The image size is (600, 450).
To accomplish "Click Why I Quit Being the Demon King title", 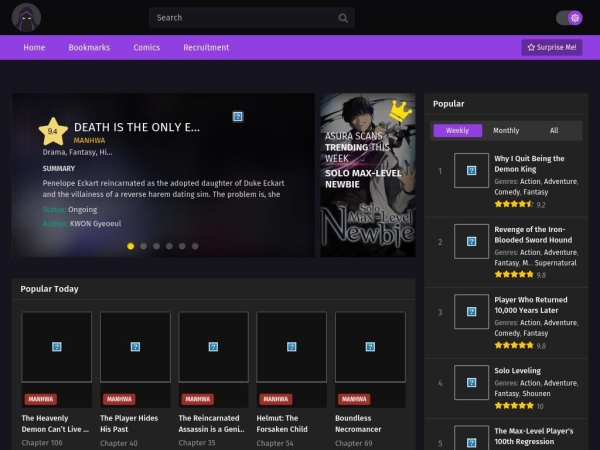I will pos(529,164).
